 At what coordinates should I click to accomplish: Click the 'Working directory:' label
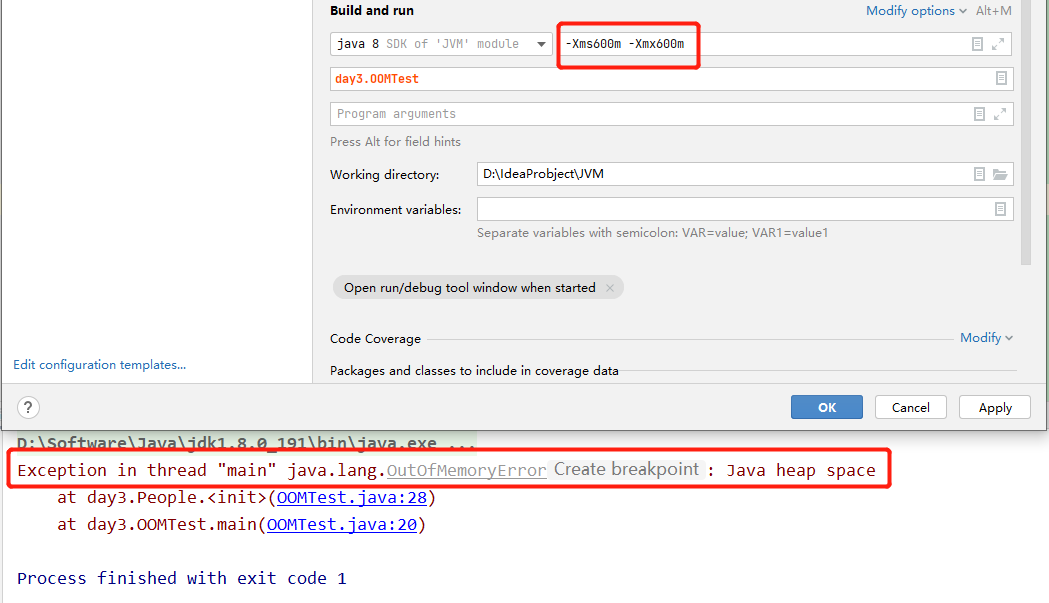tap(385, 175)
